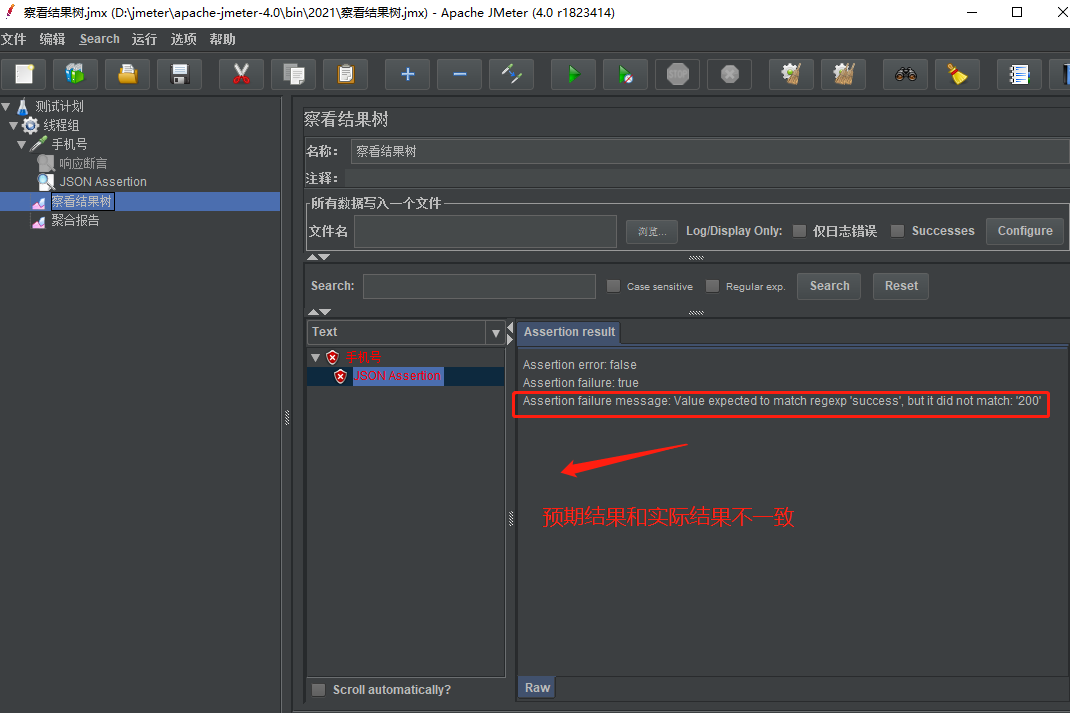Enable 仅日志错误 checkbox
This screenshot has width=1070, height=713.
pos(800,231)
